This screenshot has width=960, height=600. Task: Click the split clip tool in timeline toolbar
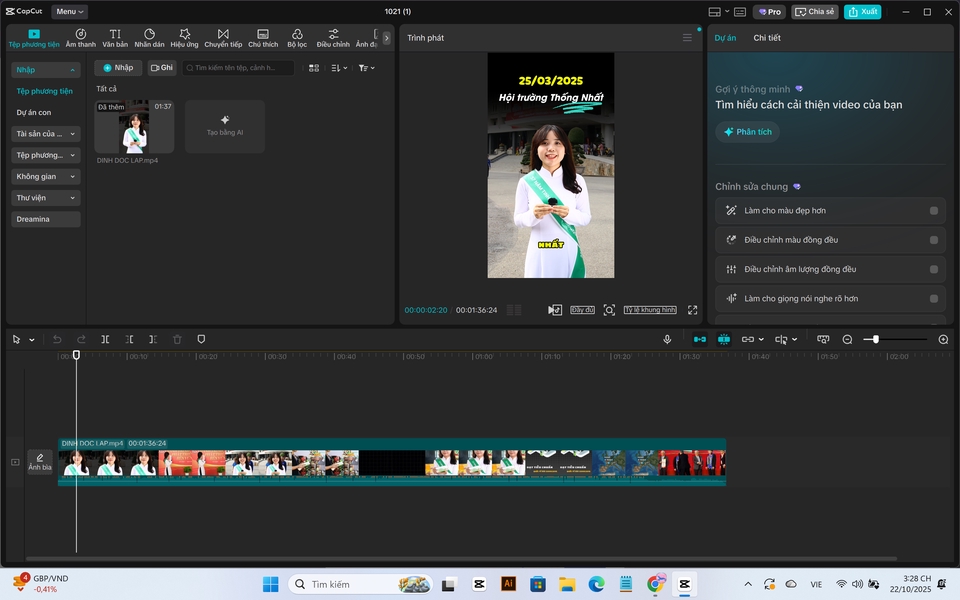(105, 340)
